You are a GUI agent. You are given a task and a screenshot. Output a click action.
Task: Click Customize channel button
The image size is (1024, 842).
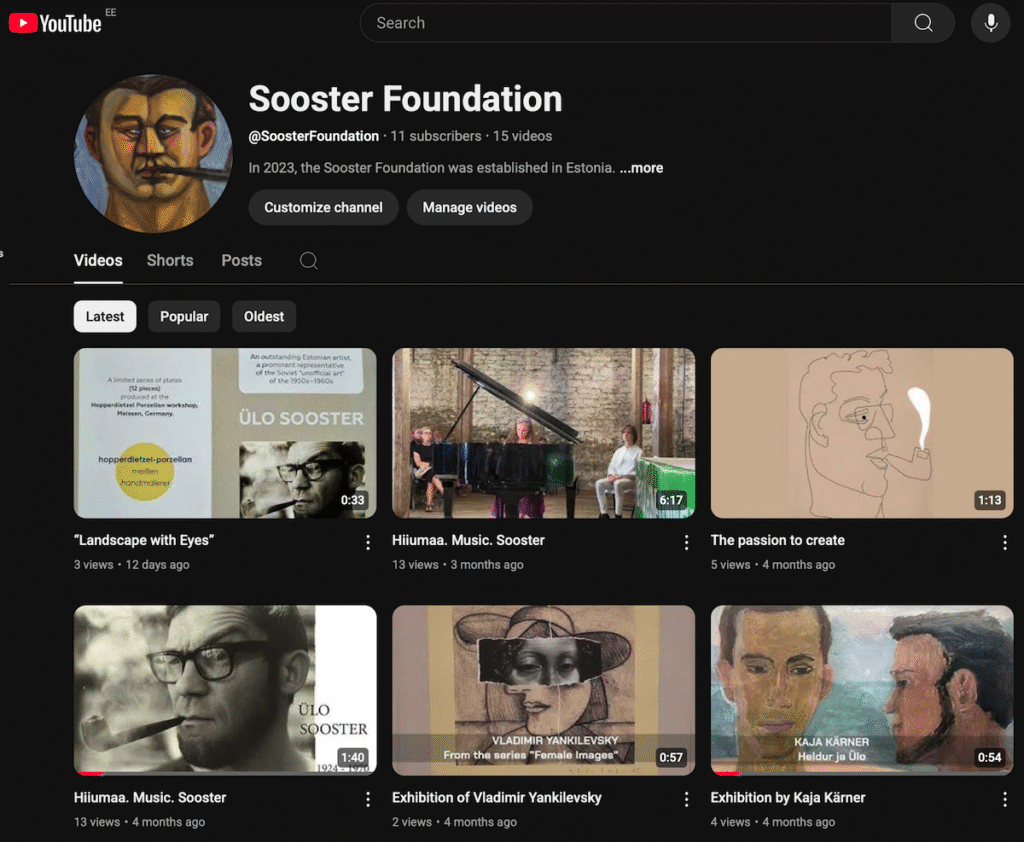coord(323,208)
